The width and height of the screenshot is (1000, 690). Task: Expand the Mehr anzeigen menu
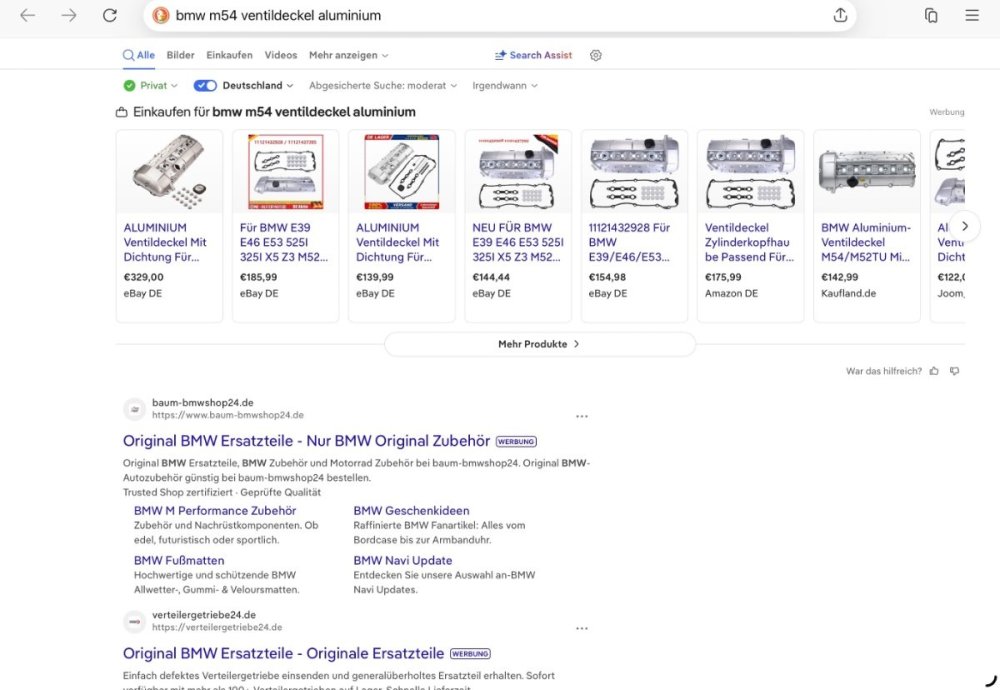tap(349, 55)
